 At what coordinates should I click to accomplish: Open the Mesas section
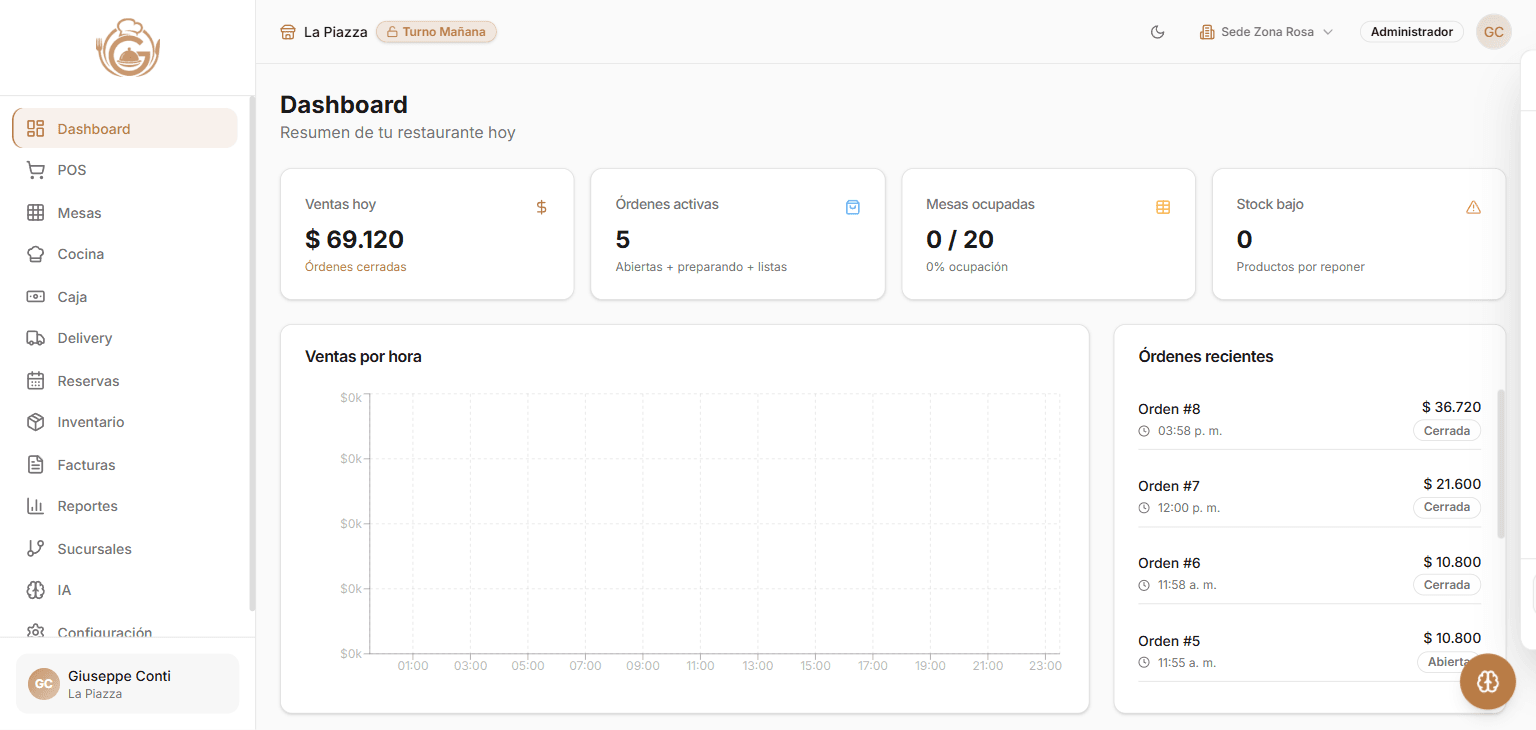pos(125,213)
